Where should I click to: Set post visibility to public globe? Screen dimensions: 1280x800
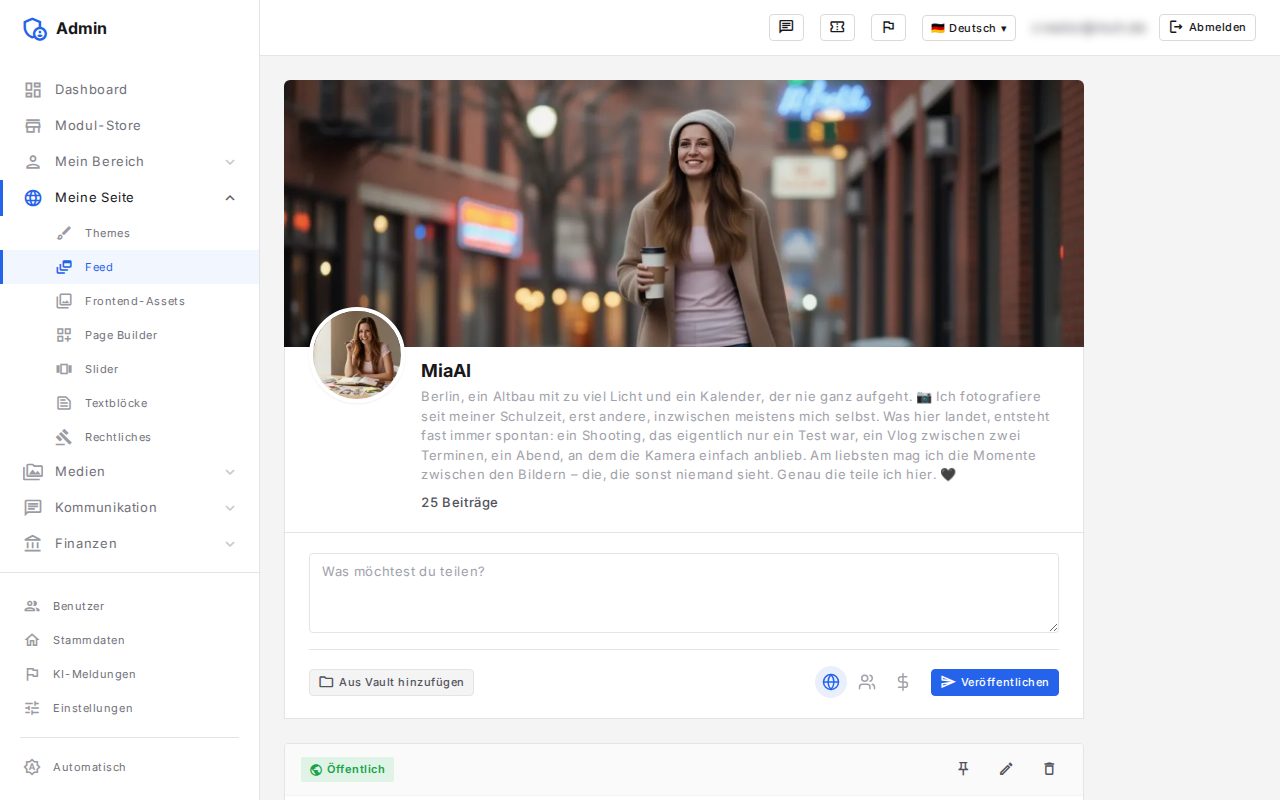click(831, 682)
